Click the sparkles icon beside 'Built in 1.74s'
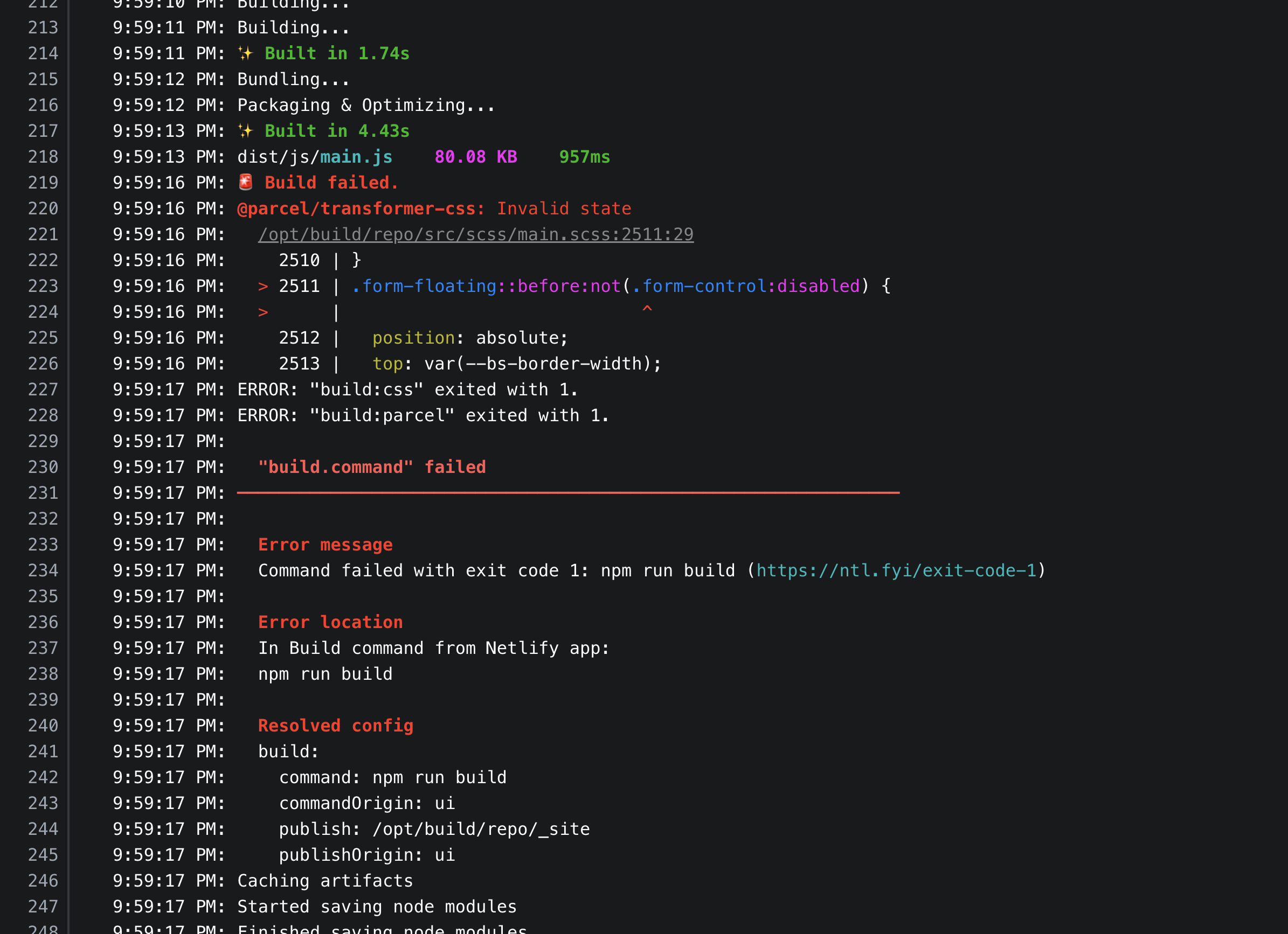 tap(245, 53)
